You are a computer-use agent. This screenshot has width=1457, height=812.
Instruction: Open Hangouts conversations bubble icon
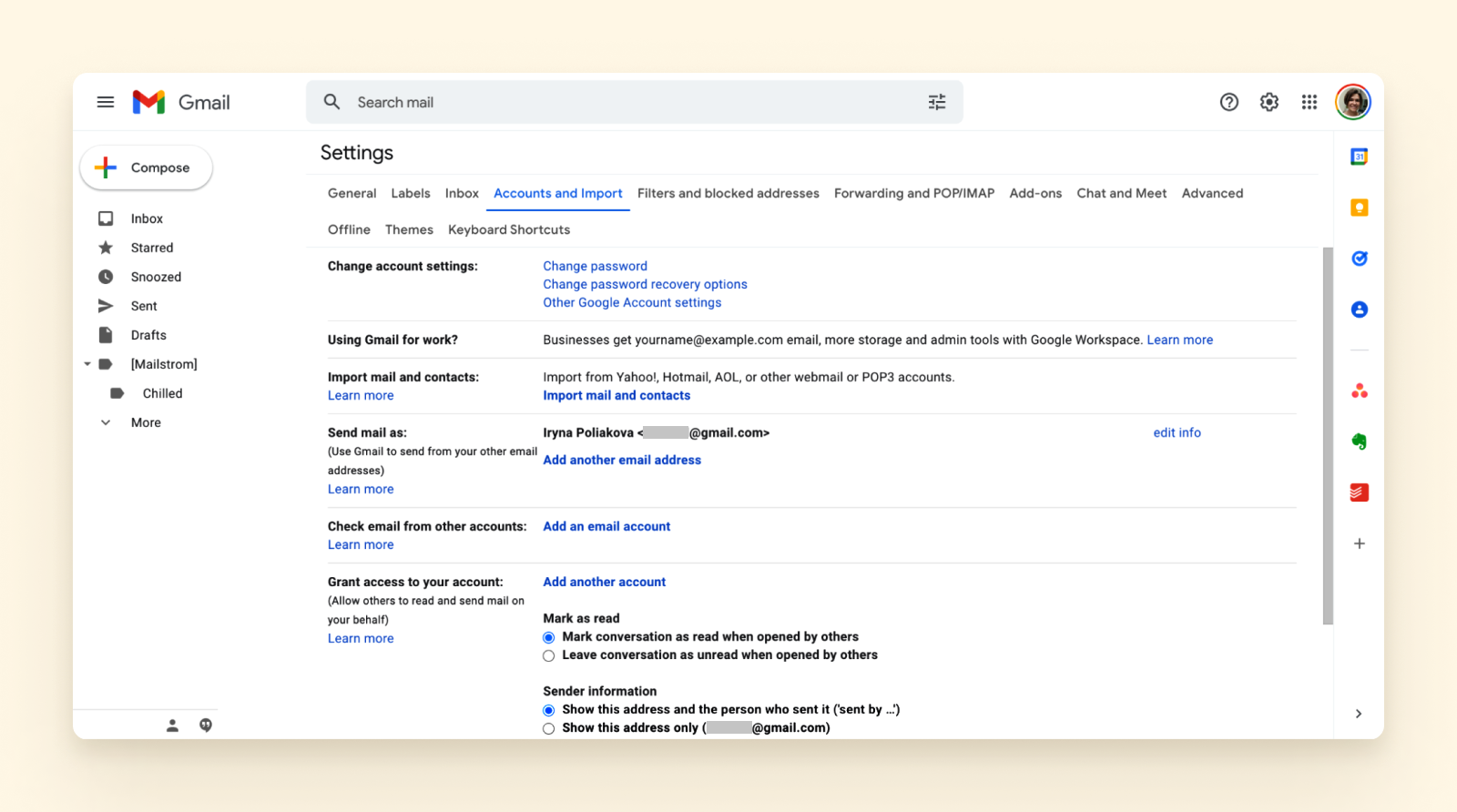click(206, 726)
